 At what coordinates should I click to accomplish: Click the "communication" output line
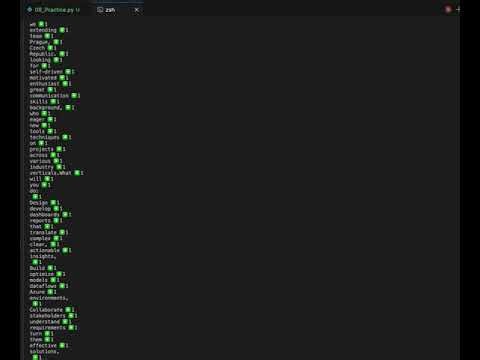coord(55,96)
